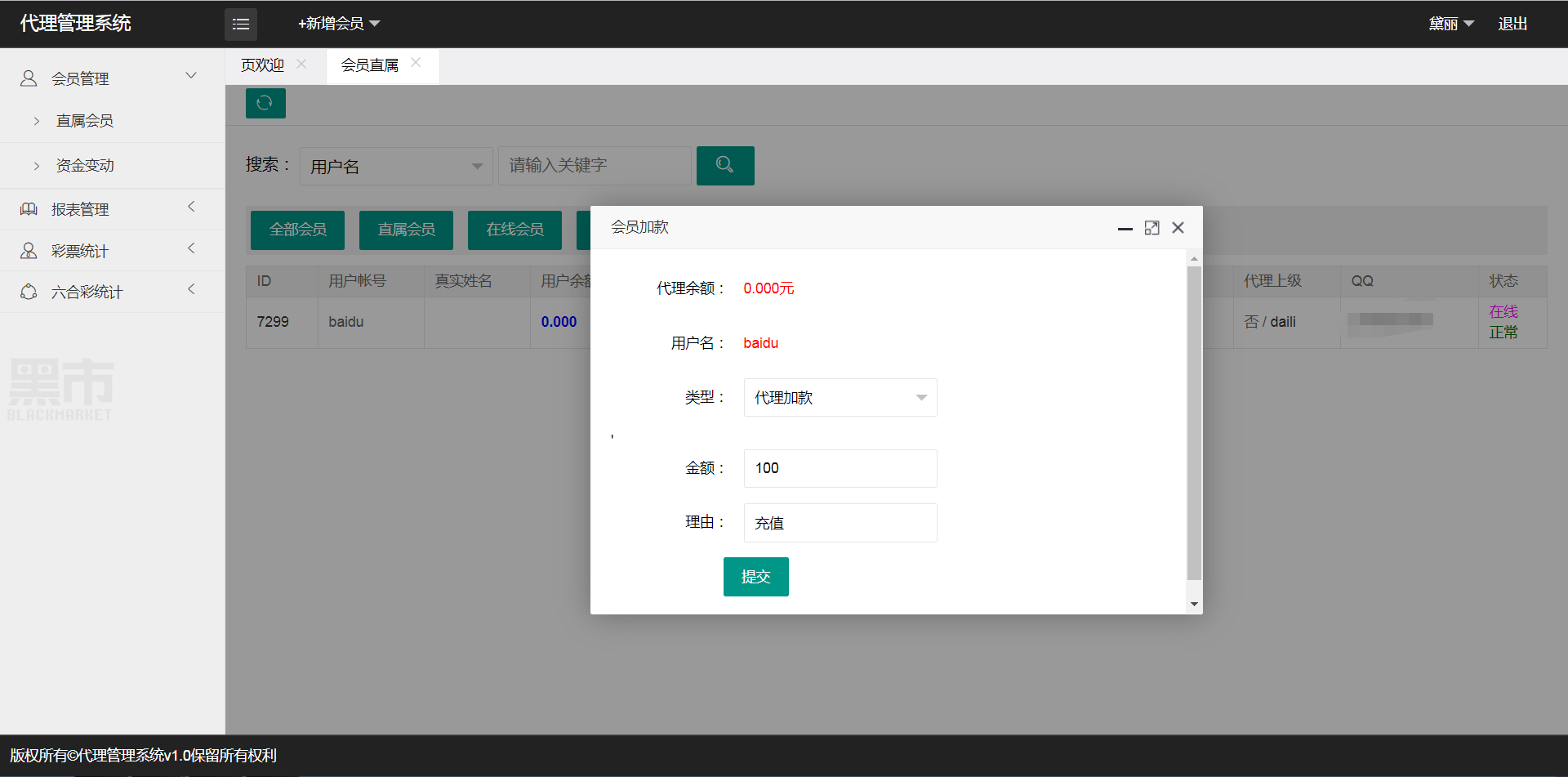Click the 代理管理系统 title
The width and height of the screenshot is (1568, 777).
[75, 23]
